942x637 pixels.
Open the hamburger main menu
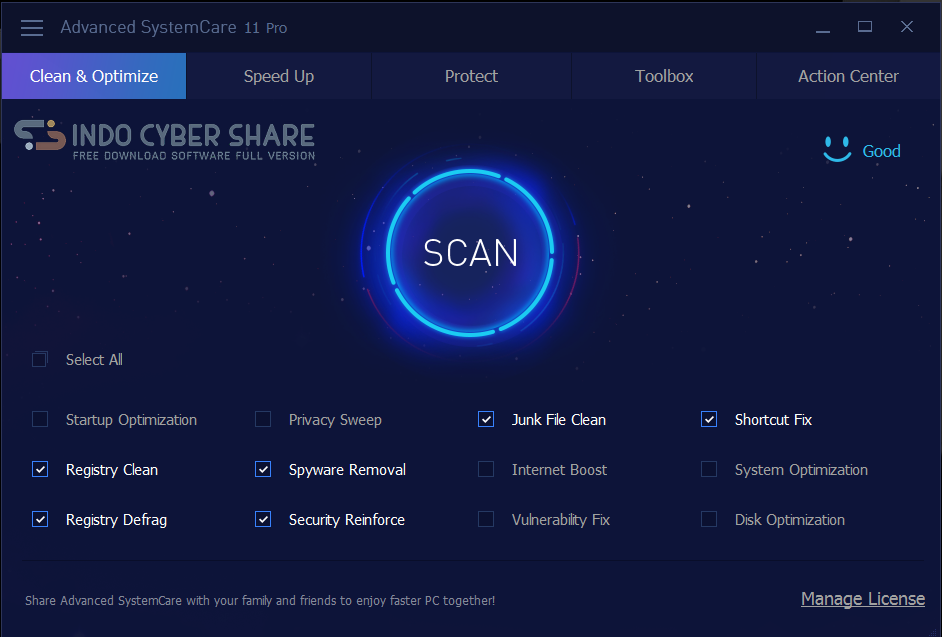[32, 28]
